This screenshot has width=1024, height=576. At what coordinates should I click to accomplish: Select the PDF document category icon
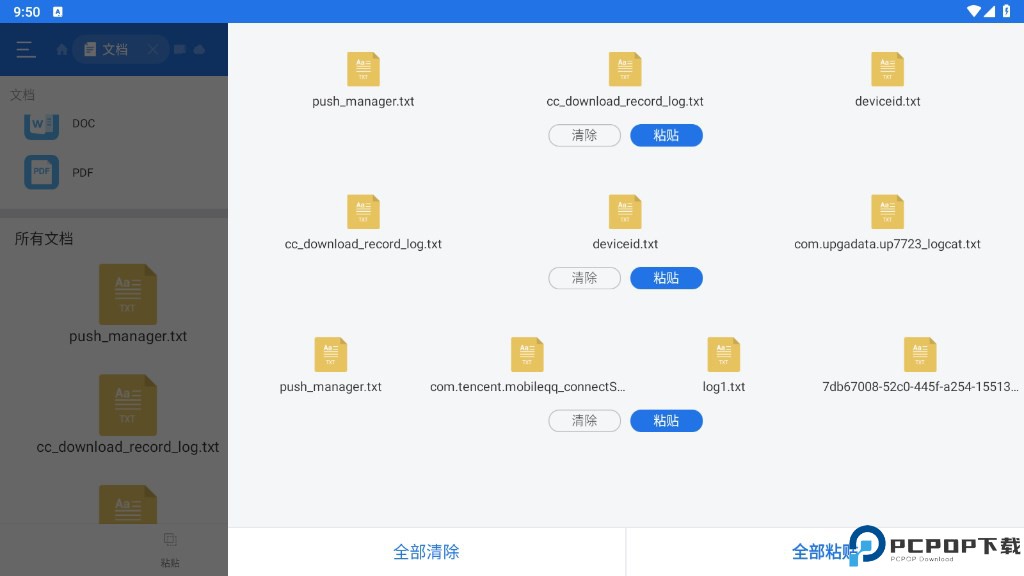tap(41, 172)
